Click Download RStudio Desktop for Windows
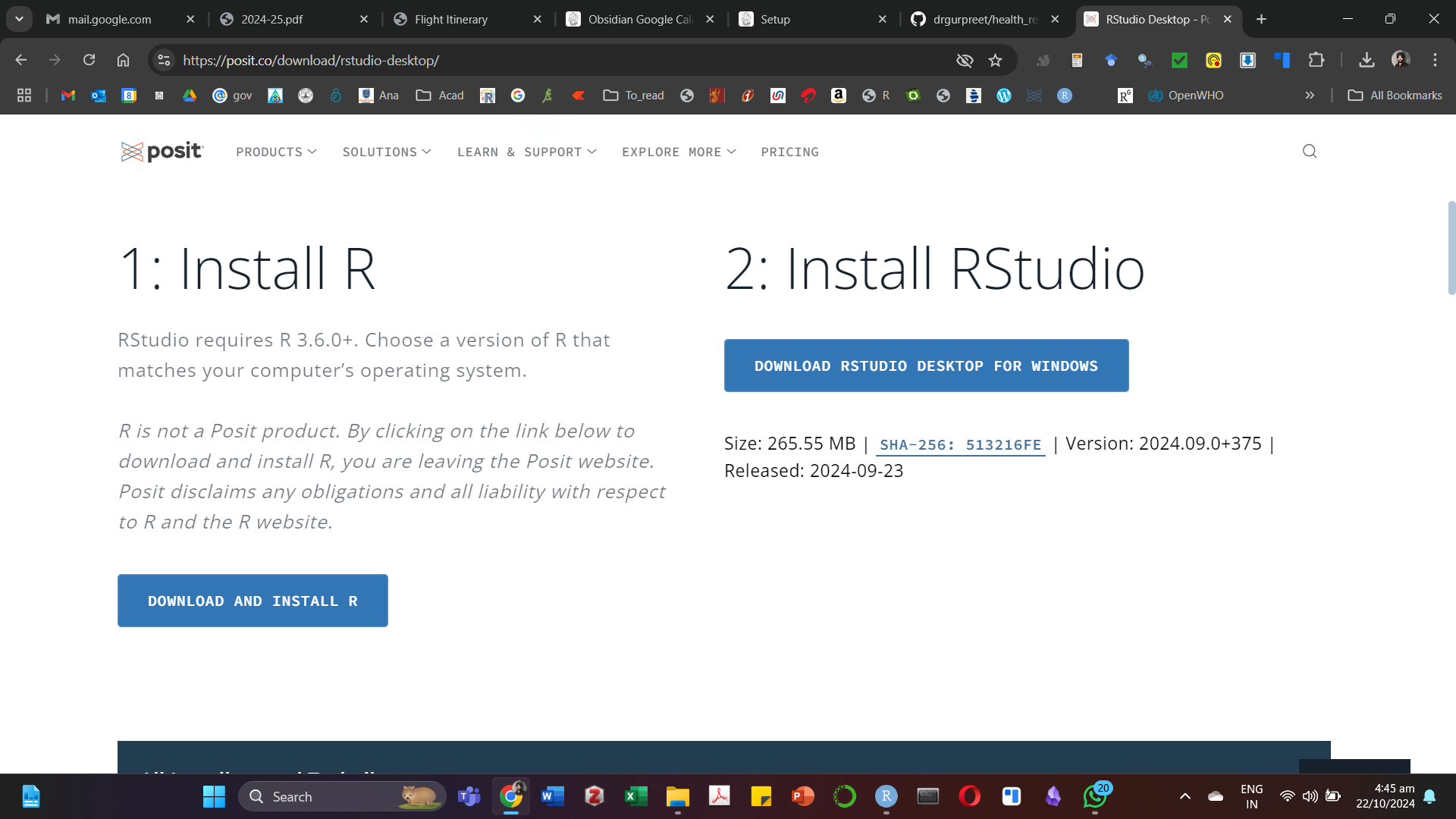 coord(926,366)
